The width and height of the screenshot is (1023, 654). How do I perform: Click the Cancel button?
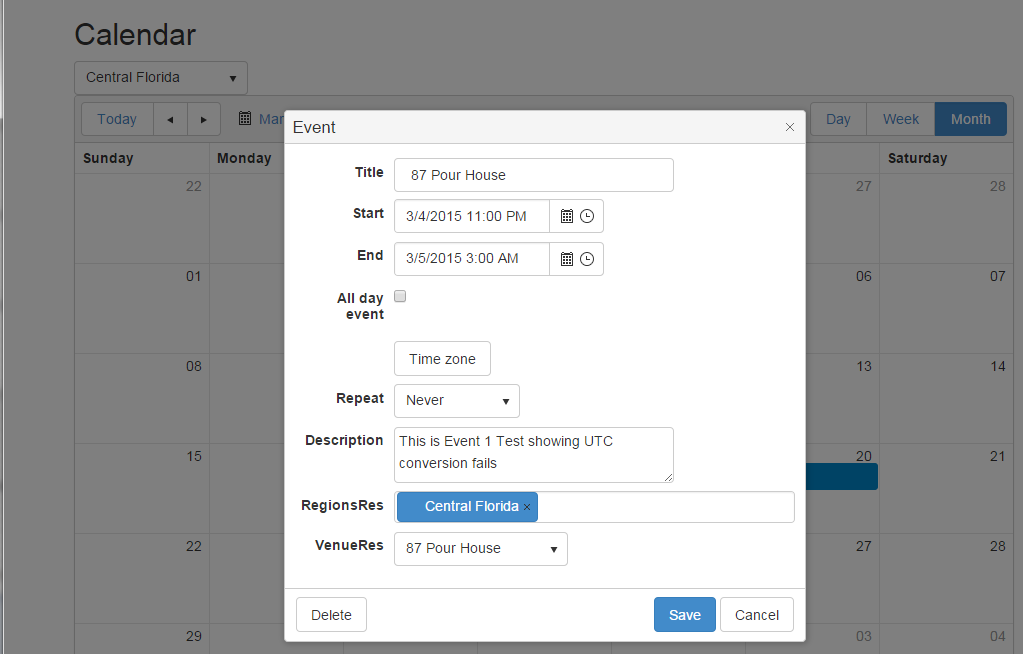click(756, 615)
